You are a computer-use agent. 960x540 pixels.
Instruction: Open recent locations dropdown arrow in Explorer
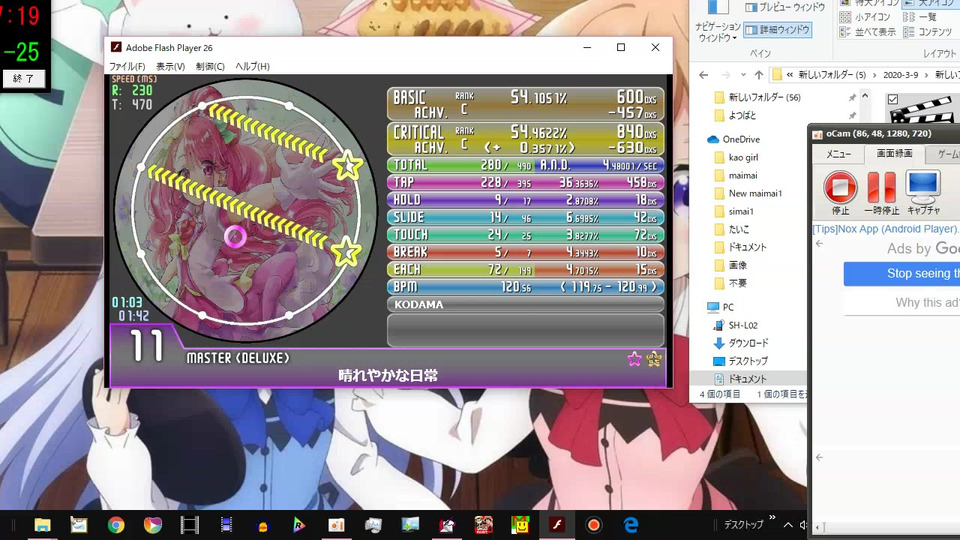743,75
